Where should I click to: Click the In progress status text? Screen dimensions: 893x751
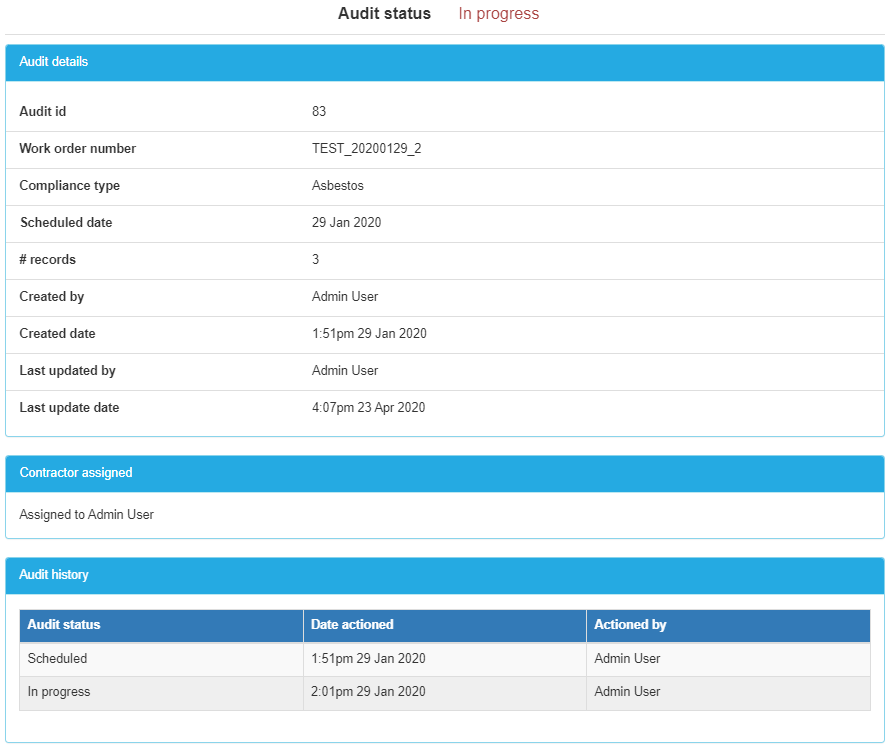click(x=497, y=14)
